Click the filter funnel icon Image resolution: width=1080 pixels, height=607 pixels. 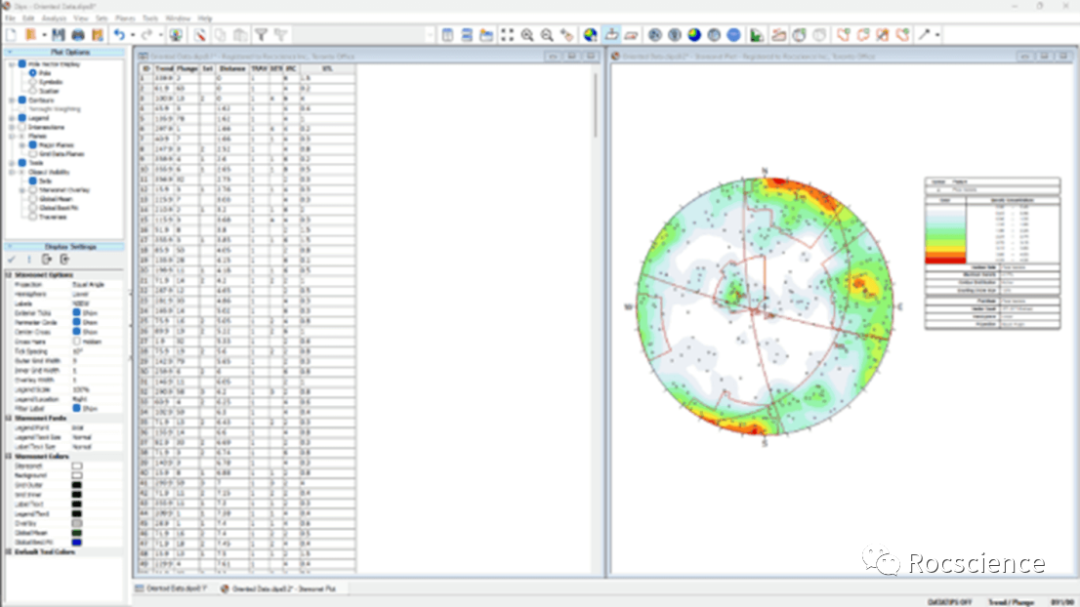(260, 35)
